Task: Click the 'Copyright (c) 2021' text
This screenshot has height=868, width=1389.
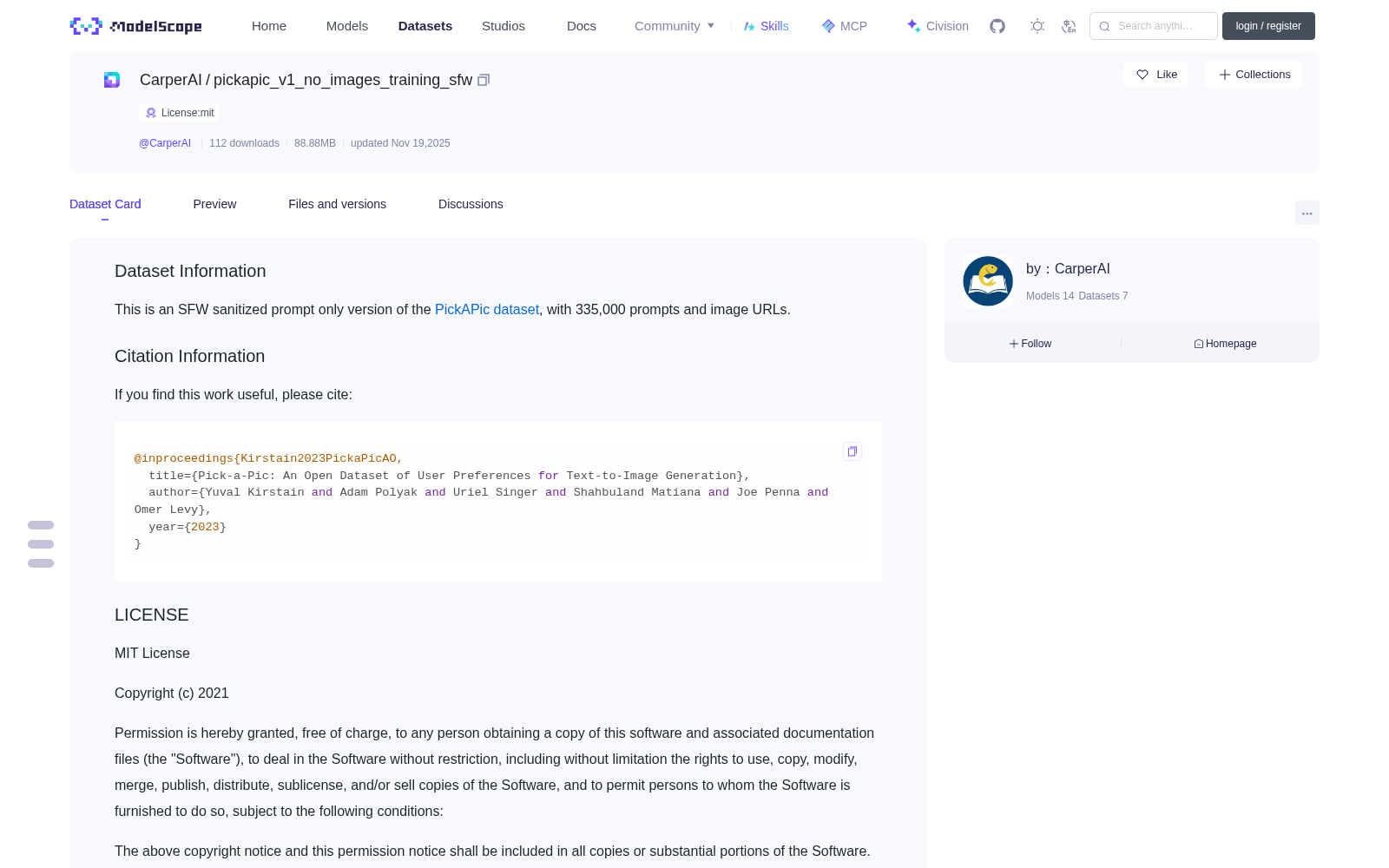Action: pyautogui.click(x=172, y=693)
